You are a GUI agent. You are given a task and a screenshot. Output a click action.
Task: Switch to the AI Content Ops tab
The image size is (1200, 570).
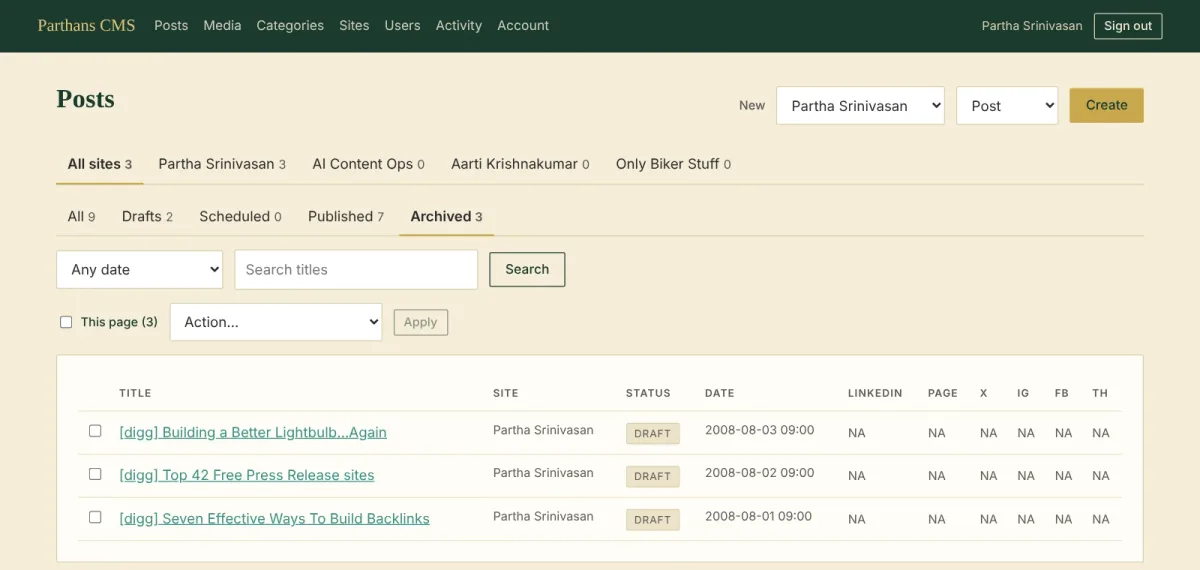368,164
